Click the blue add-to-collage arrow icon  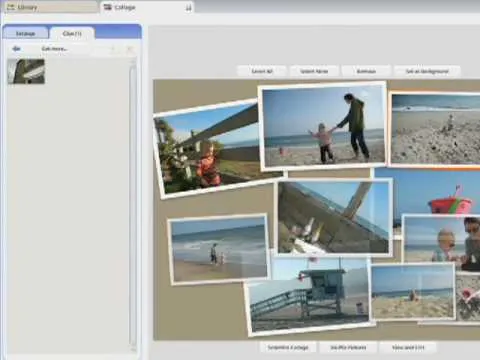[16, 49]
